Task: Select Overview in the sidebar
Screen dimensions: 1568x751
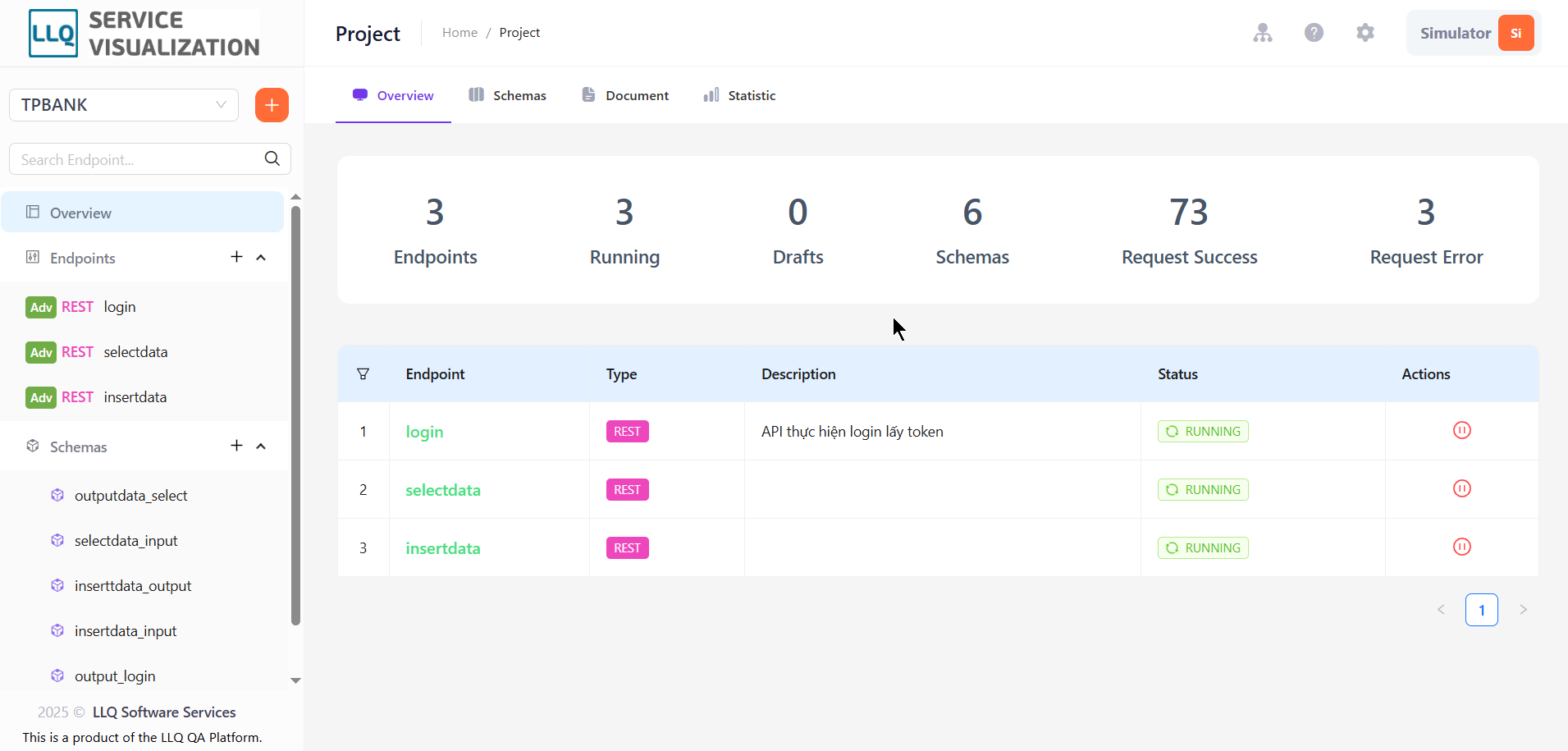Action: [x=143, y=213]
